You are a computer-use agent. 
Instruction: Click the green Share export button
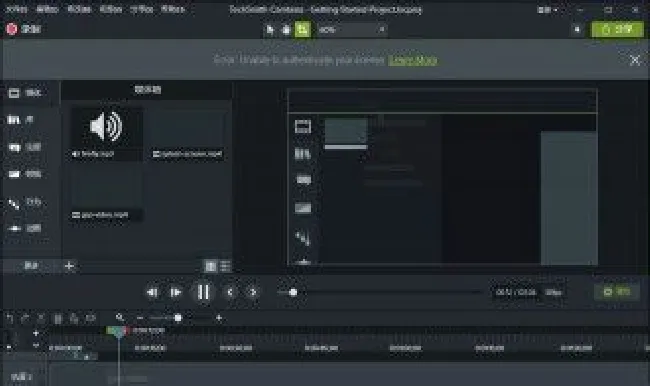[x=617, y=29]
